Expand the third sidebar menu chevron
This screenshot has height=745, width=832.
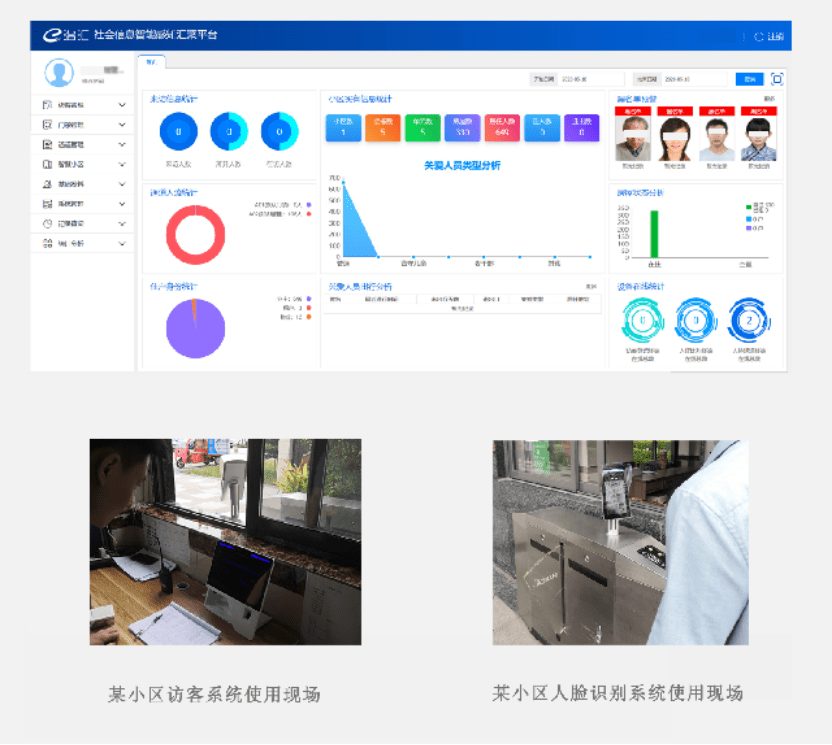click(x=122, y=144)
